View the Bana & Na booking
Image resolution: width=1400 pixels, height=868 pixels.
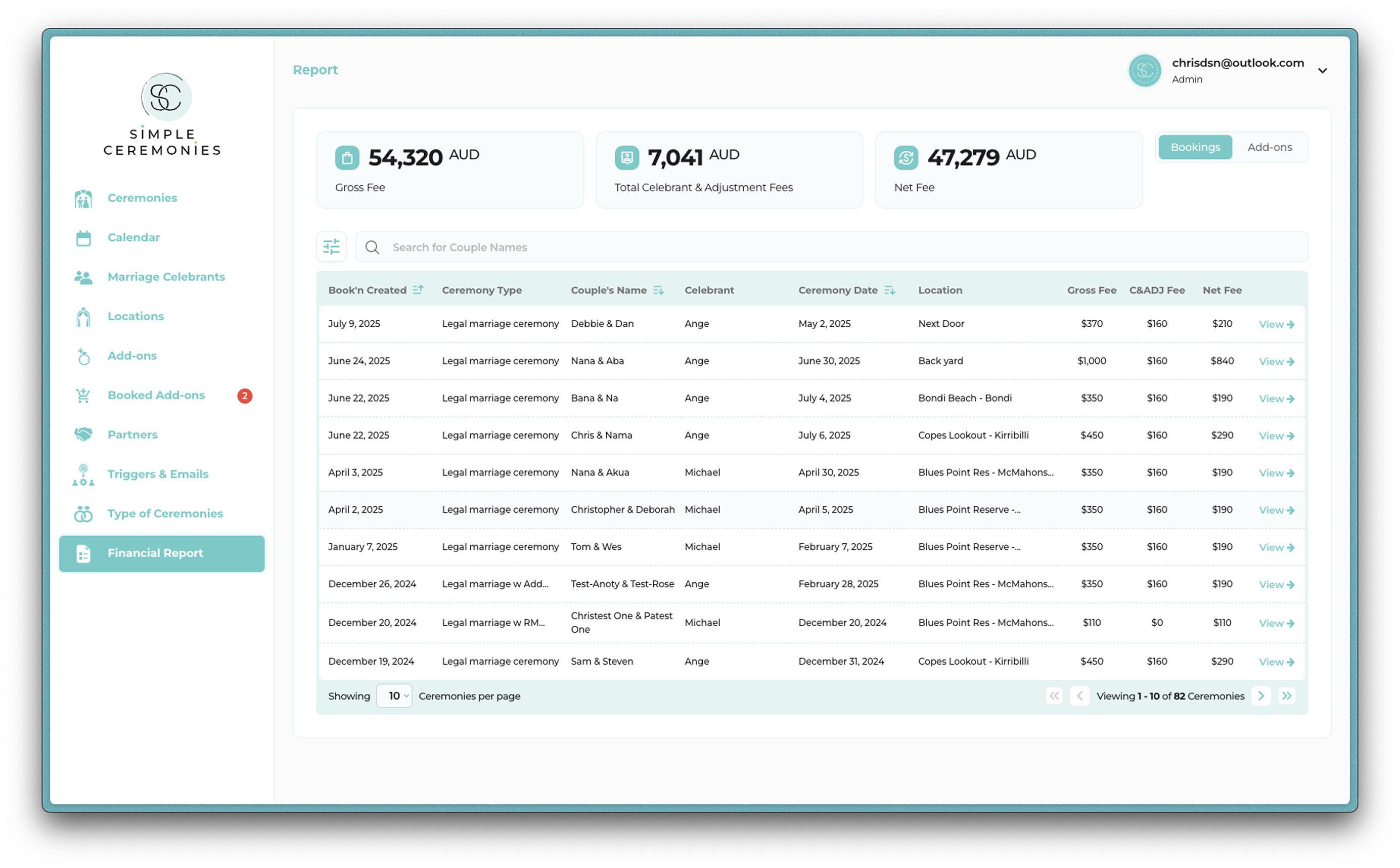tap(1277, 400)
